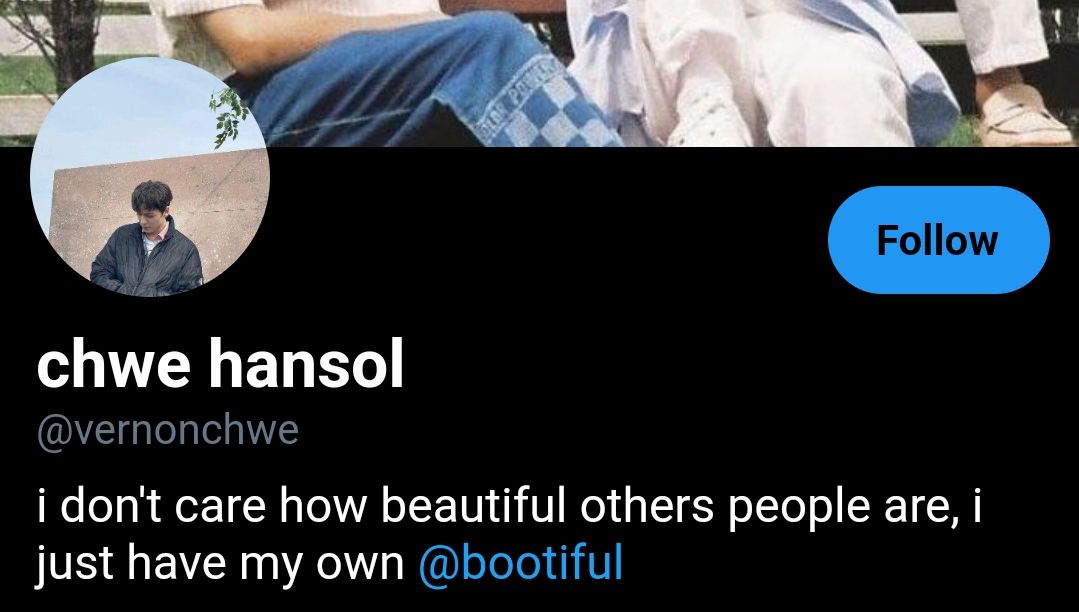Click the word "beautiful" in the bio
This screenshot has width=1079, height=612.
tap(473, 506)
